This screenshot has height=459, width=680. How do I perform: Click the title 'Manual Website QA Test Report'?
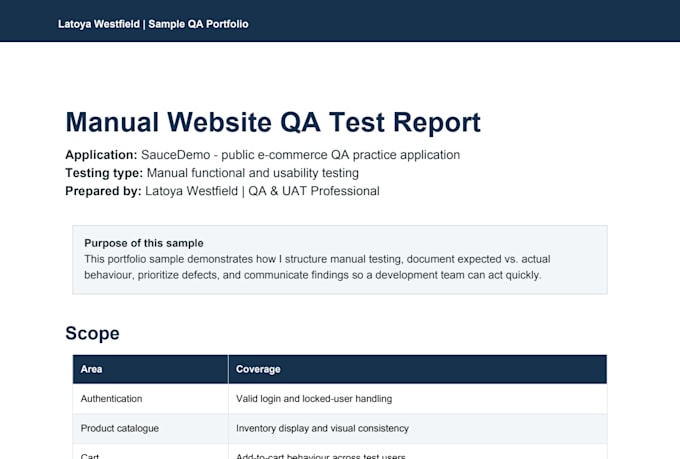[273, 122]
